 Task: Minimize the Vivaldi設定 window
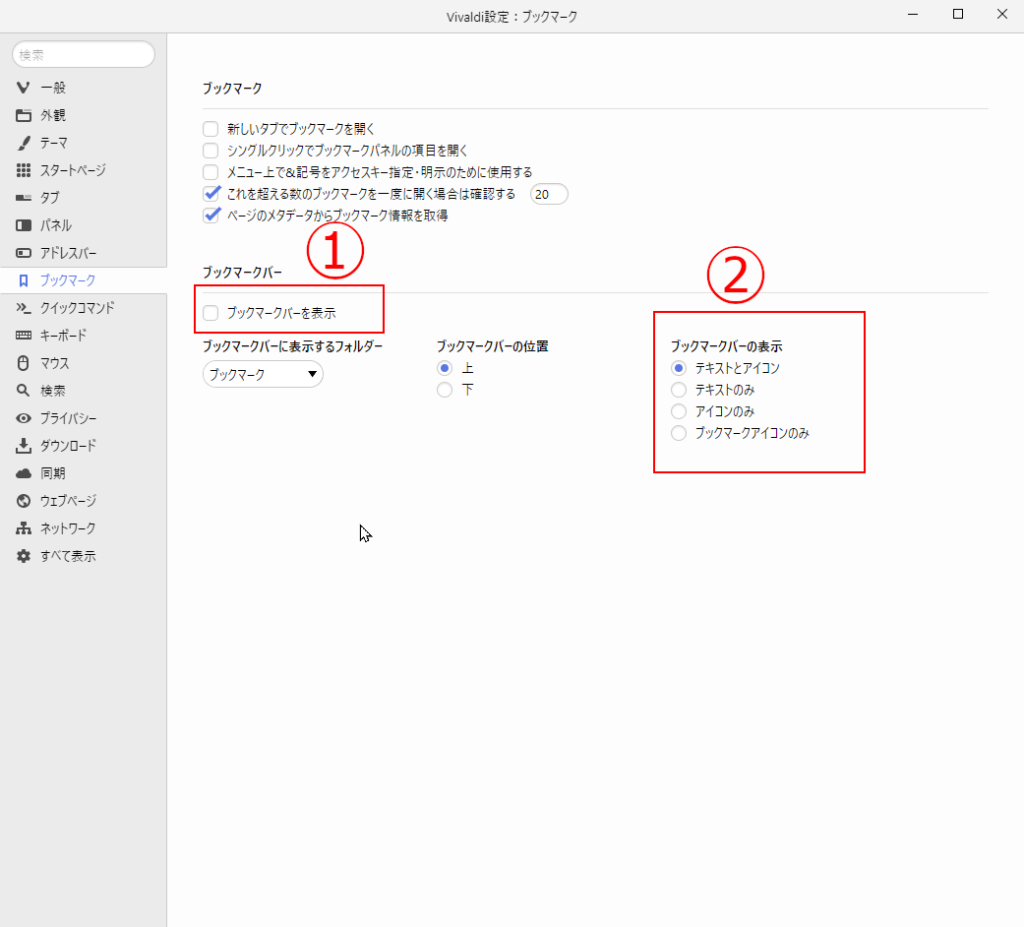913,14
